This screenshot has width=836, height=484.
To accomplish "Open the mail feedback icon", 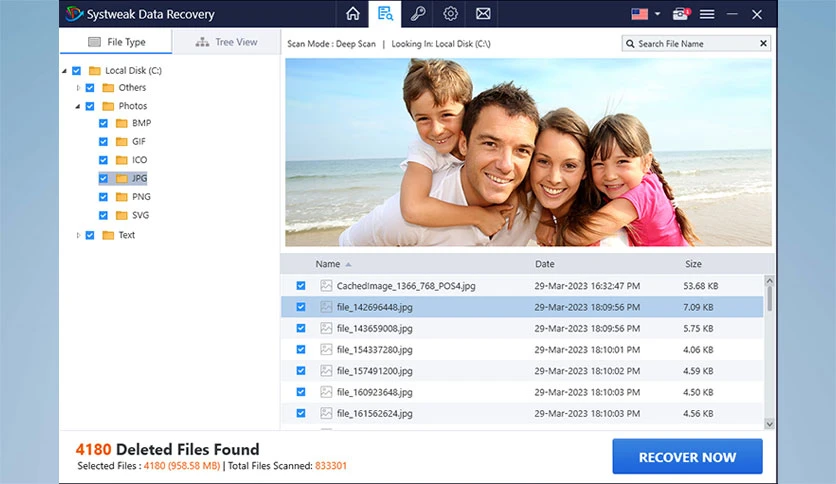I will (483, 14).
